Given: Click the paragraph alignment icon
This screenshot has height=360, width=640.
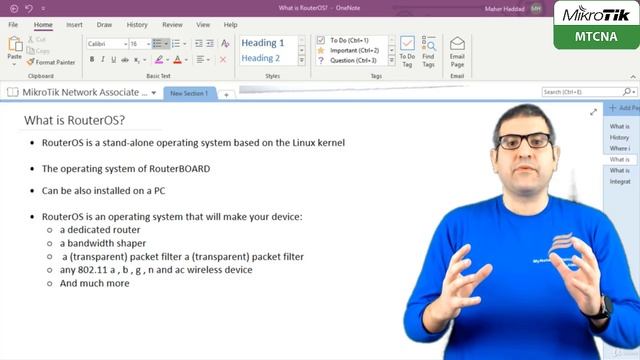Looking at the screenshot, I should tap(200, 60).
